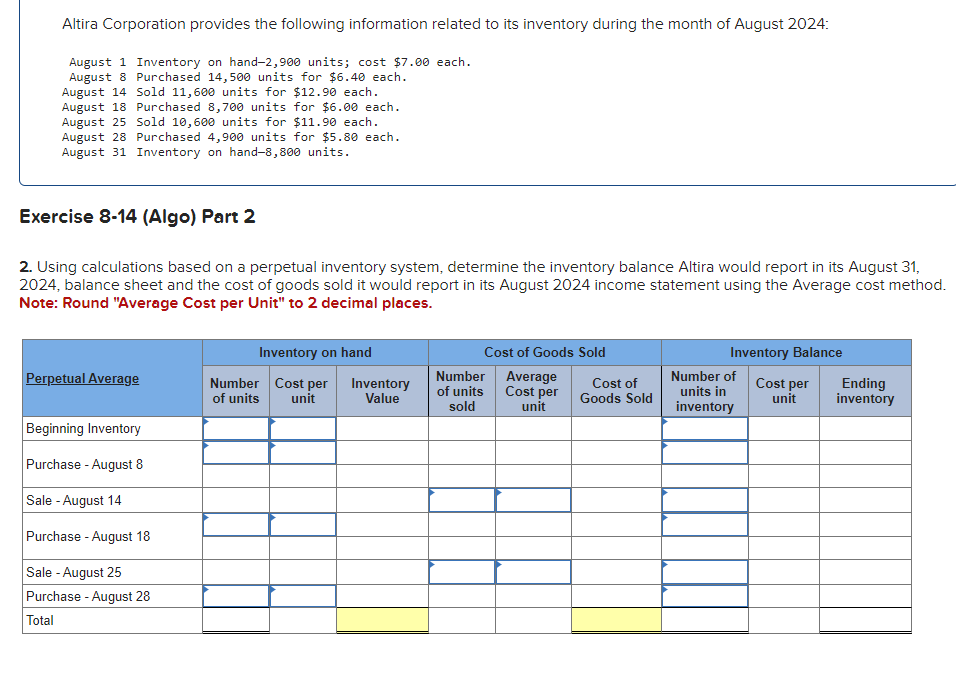Click the August 14 sold 11,600 units line

click(x=220, y=92)
